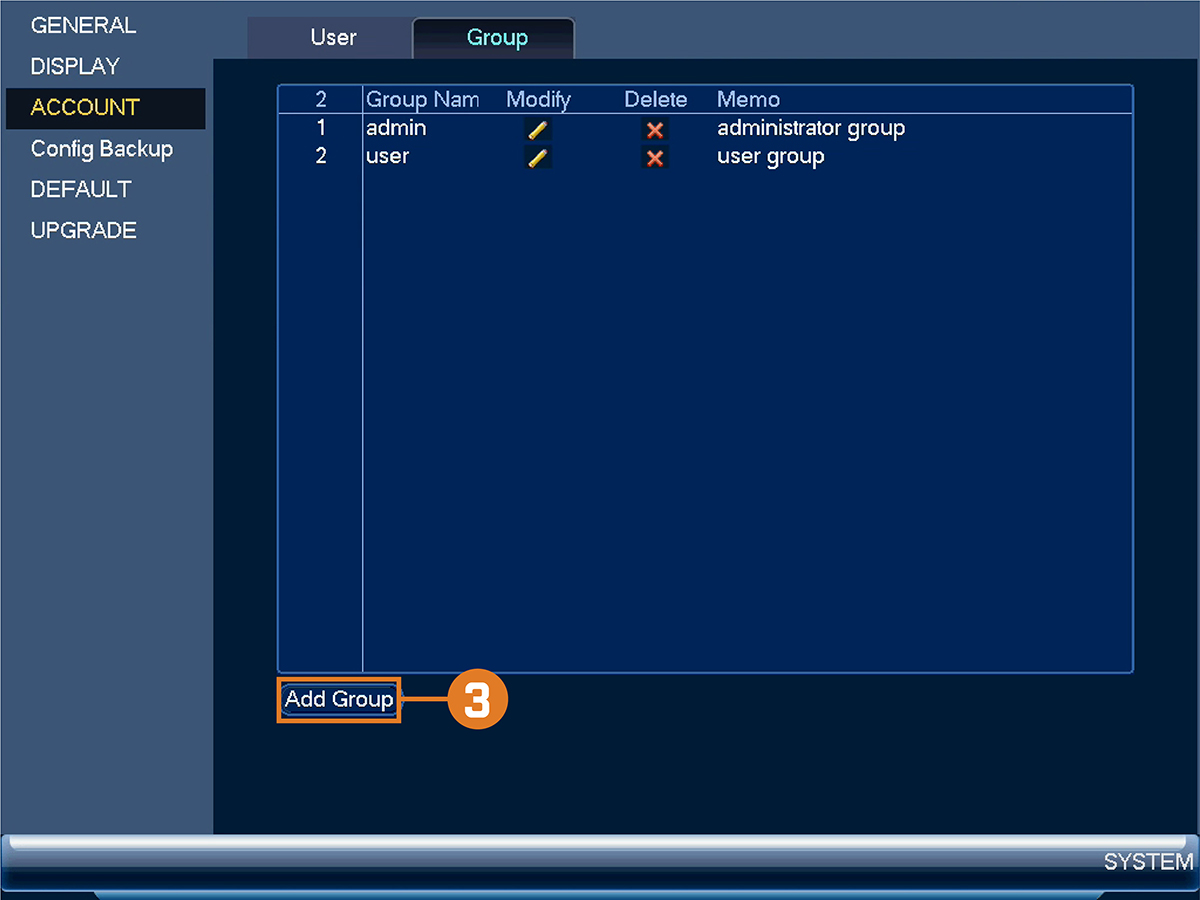Screen dimensions: 1200x900
Task: Click the Modify column header
Action: (x=538, y=100)
